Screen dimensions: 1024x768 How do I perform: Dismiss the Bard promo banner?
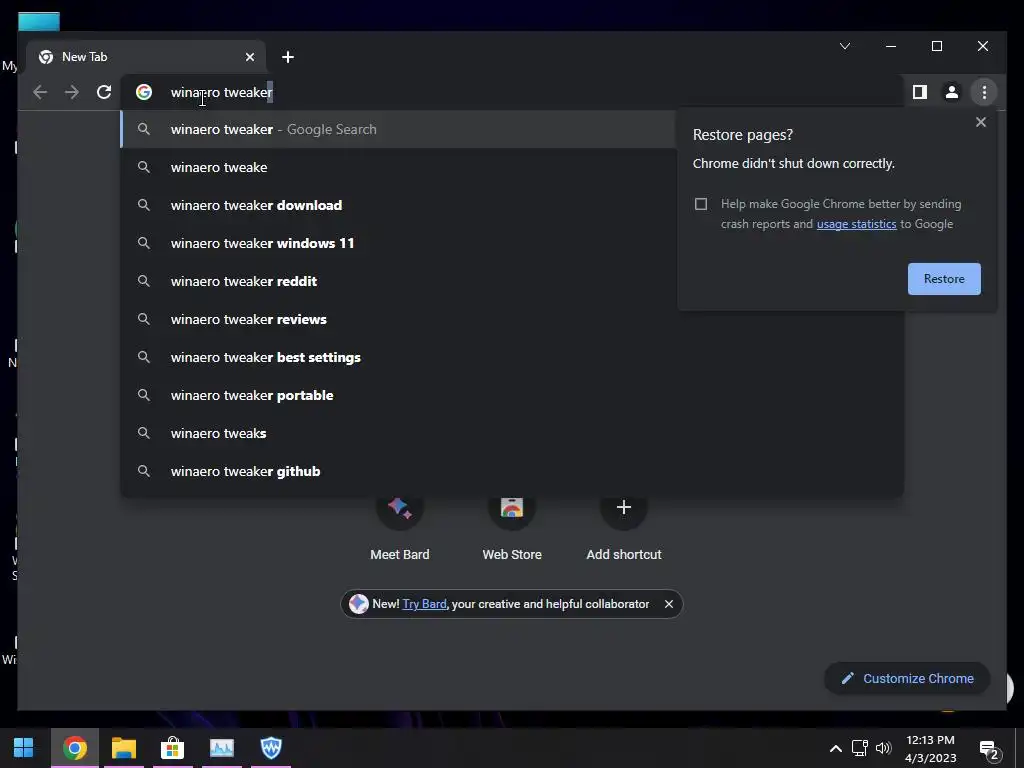pyautogui.click(x=669, y=604)
